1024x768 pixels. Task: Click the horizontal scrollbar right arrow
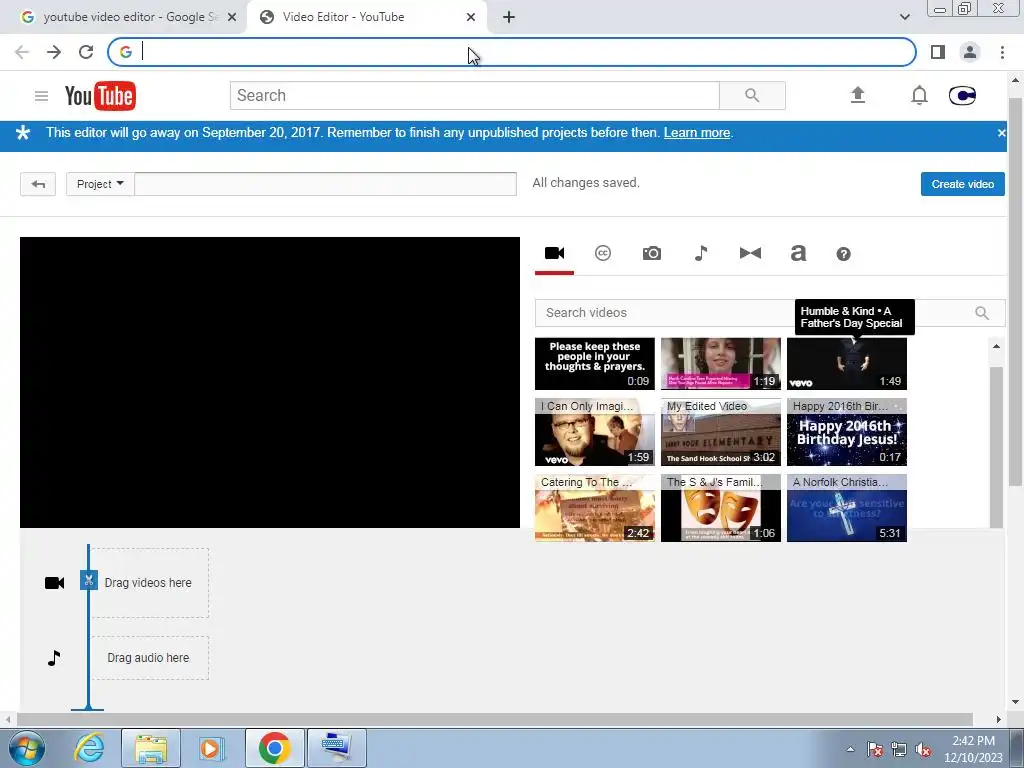pyautogui.click(x=999, y=719)
